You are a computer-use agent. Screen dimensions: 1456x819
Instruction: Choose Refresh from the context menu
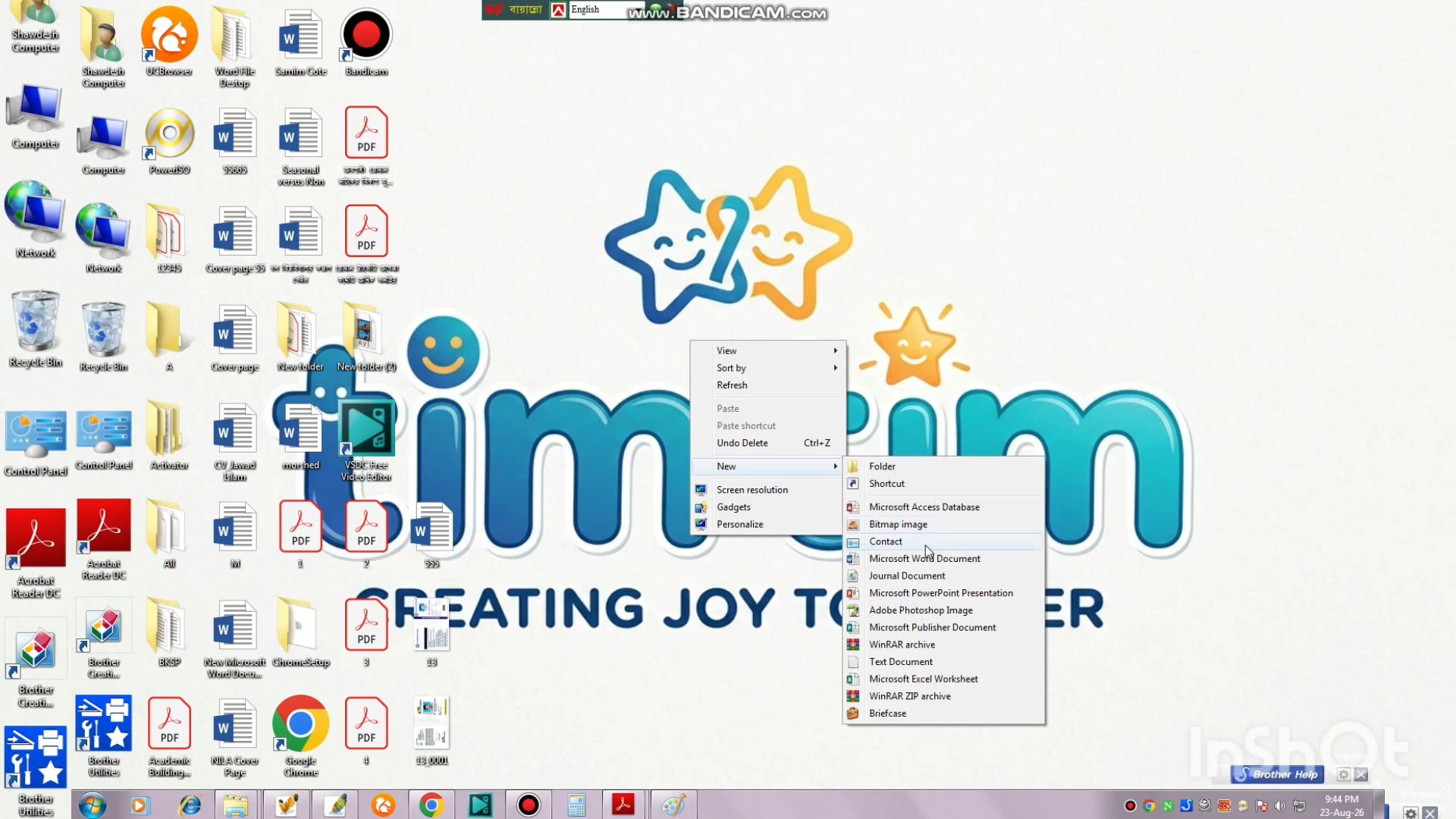768,385
